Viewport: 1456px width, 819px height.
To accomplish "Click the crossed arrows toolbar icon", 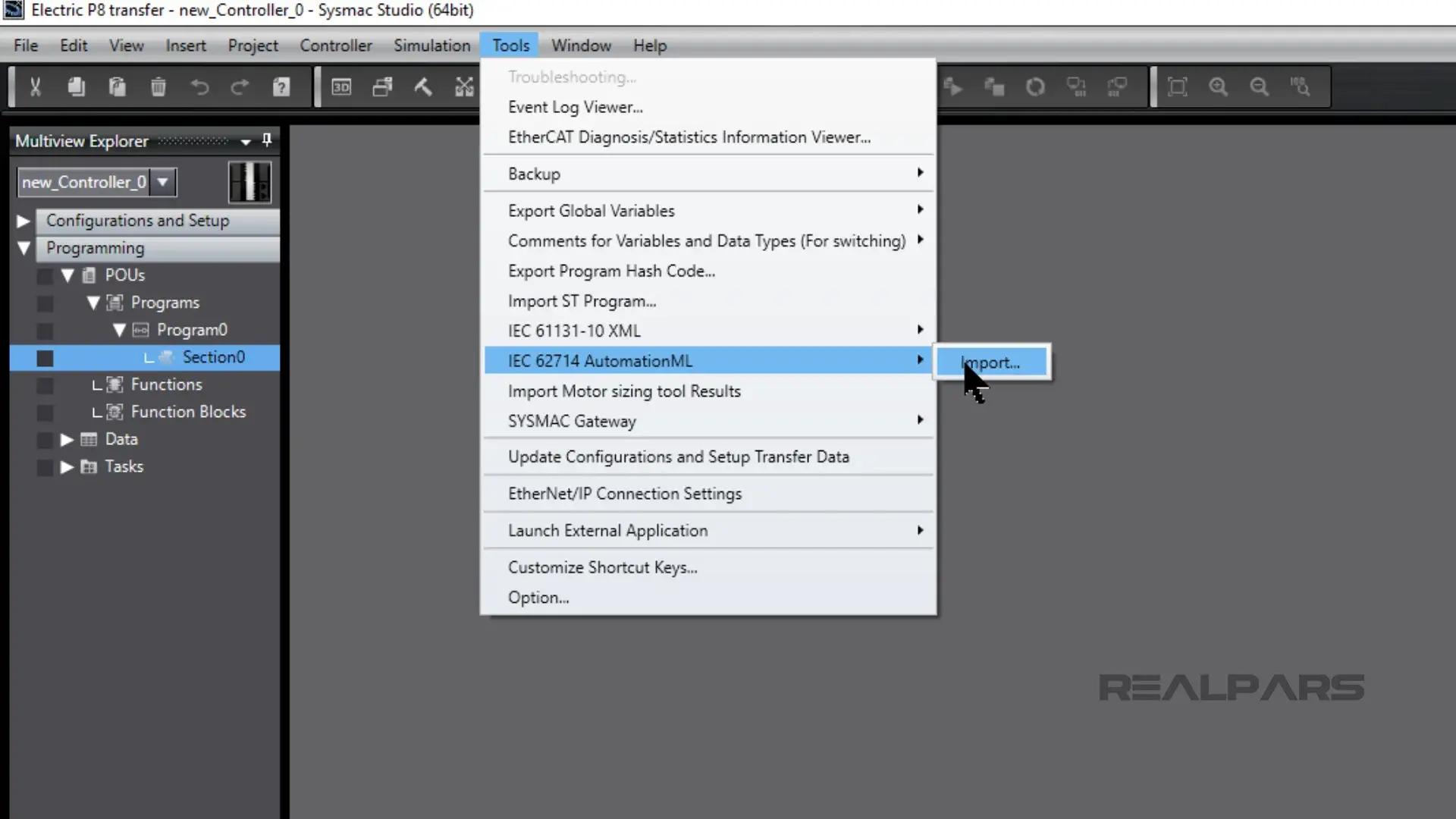I will 464,86.
